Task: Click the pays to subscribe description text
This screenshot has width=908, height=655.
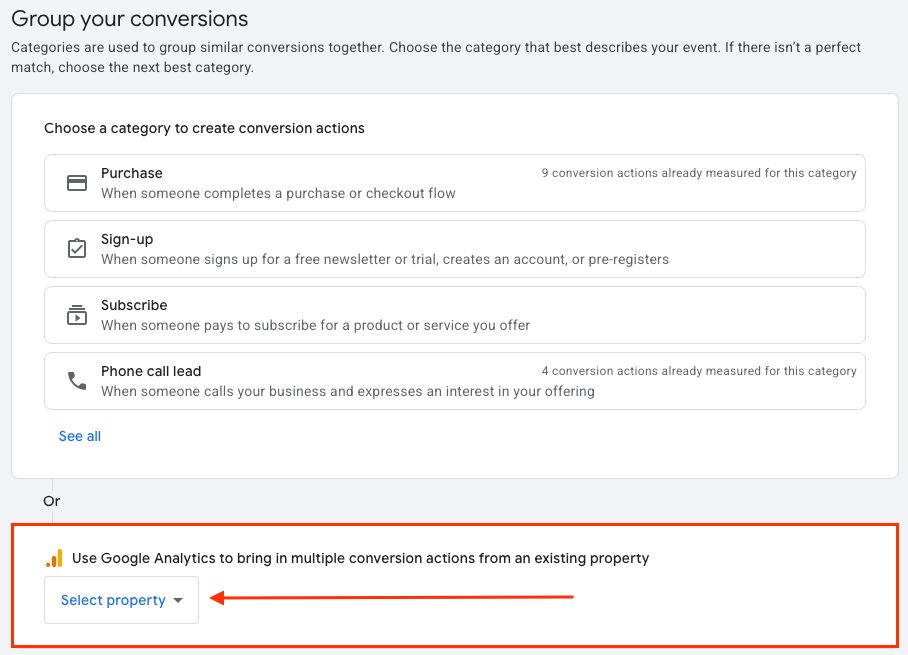Action: click(315, 325)
